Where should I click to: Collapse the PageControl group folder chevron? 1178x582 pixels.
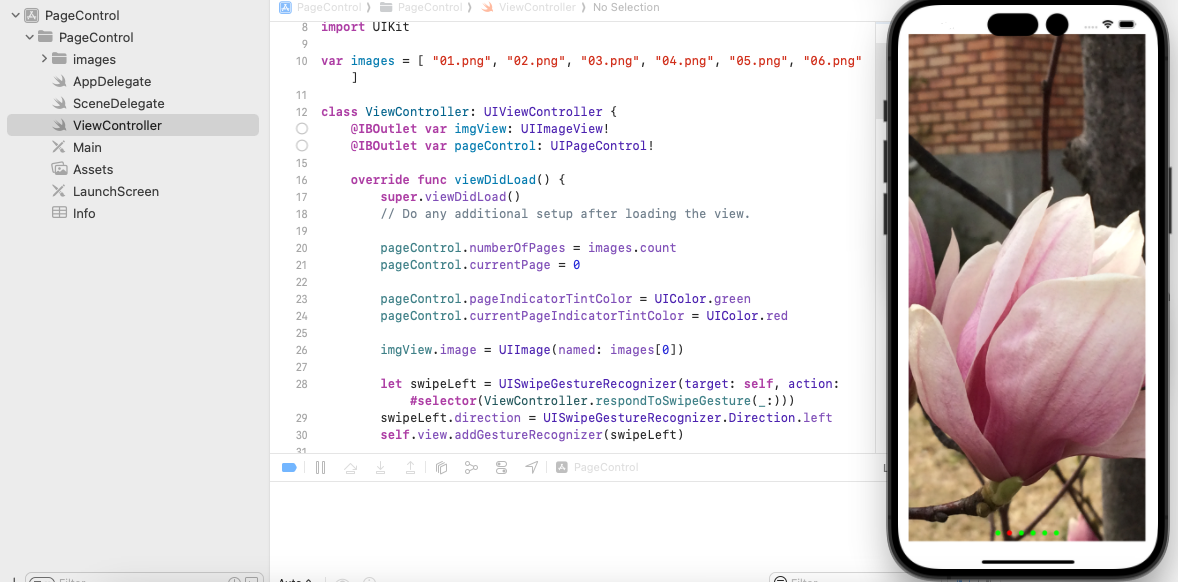[29, 37]
